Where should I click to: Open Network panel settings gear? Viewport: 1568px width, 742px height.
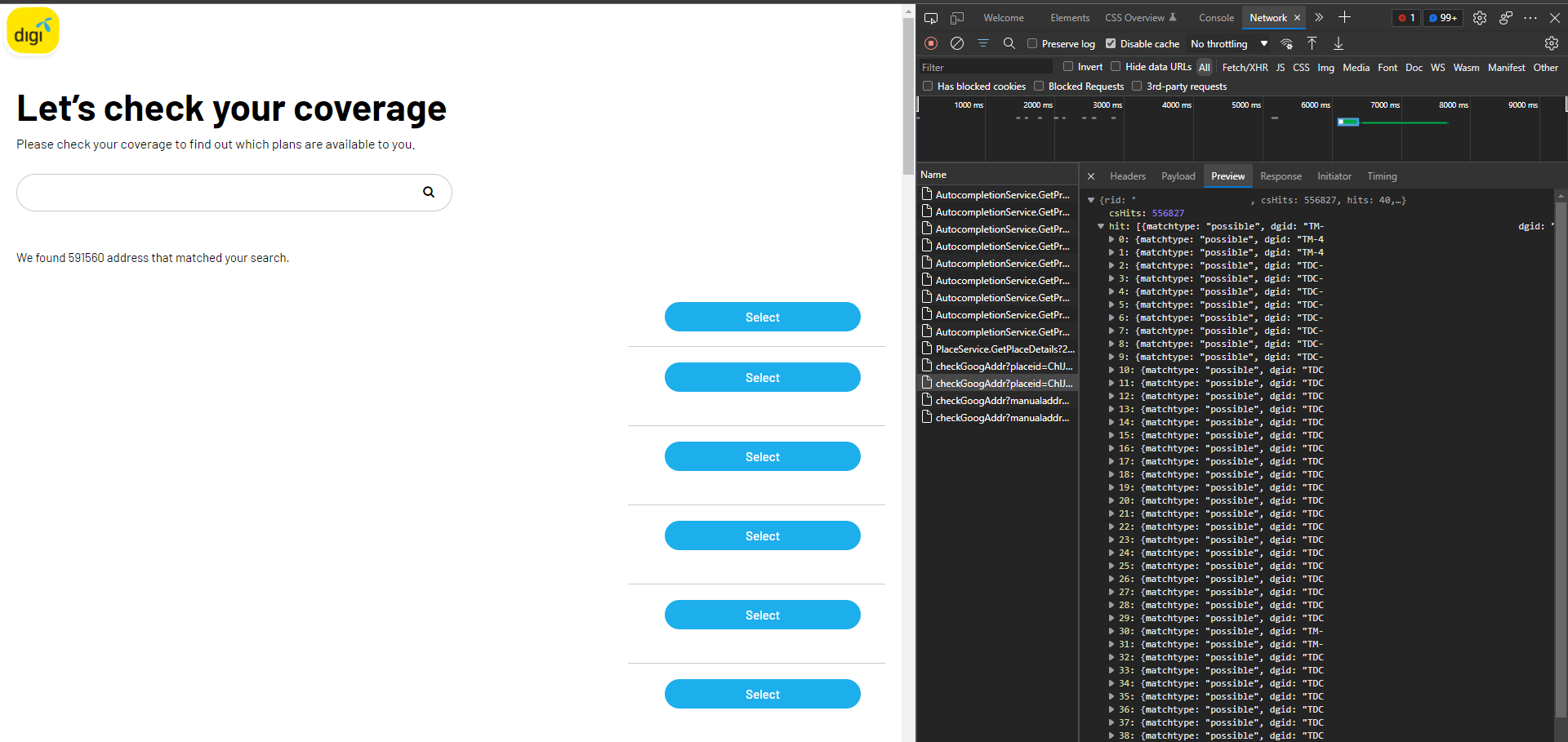(1552, 43)
